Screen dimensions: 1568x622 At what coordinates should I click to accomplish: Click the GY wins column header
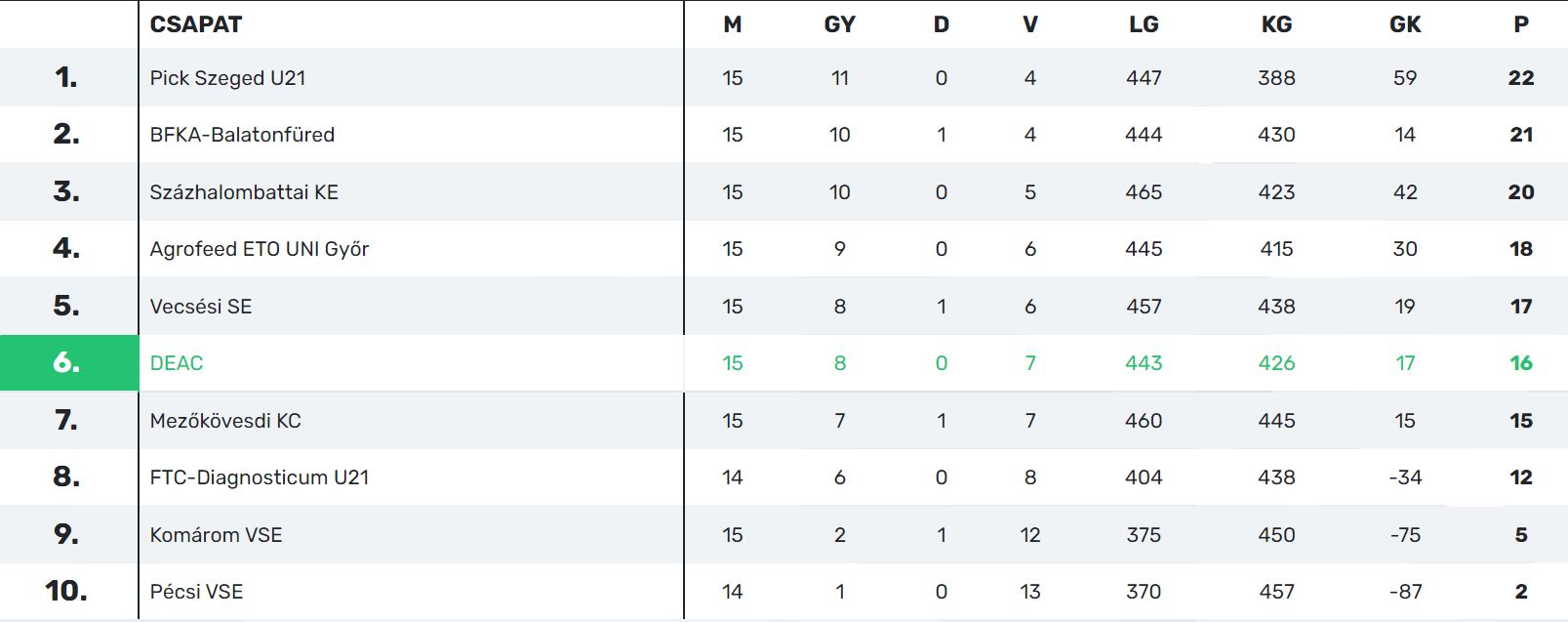pyautogui.click(x=839, y=24)
